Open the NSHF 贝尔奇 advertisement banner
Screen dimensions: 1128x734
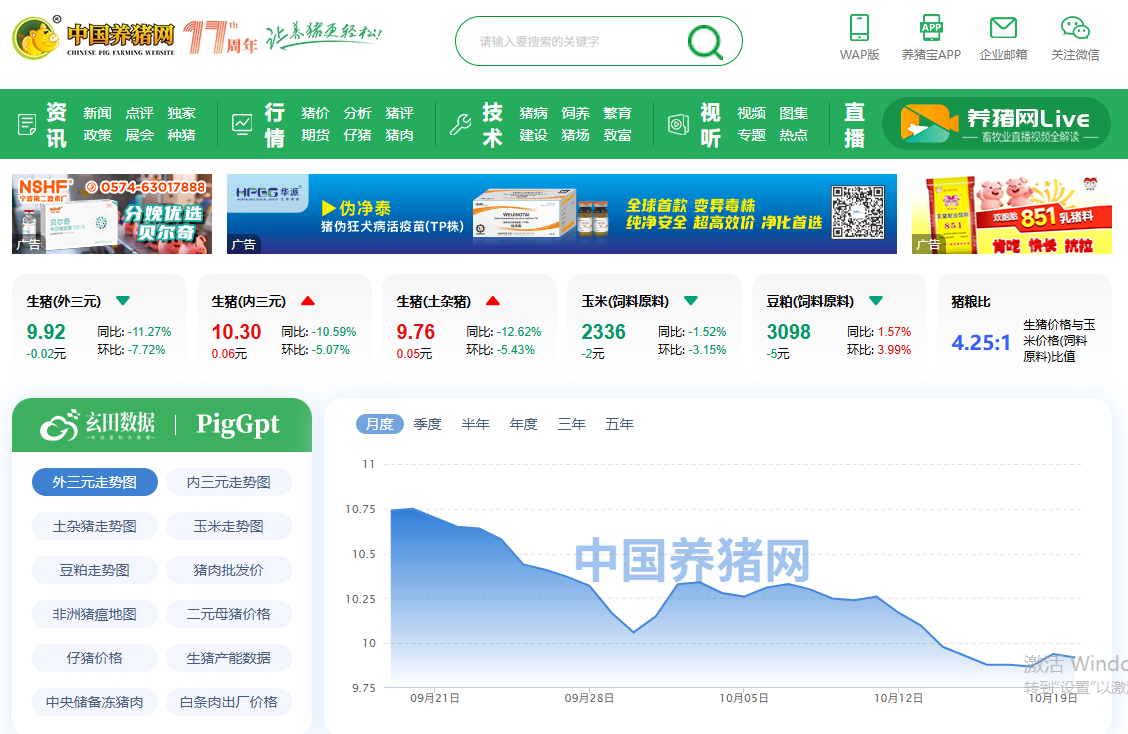112,214
